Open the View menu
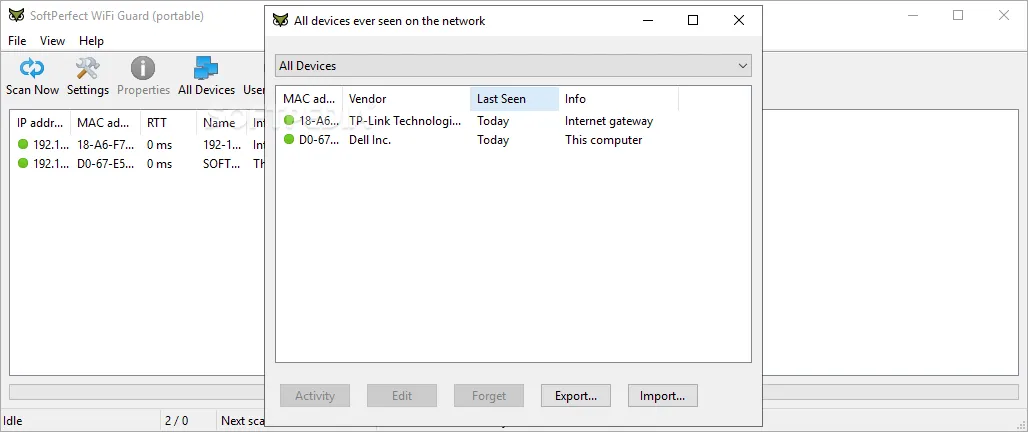Screen dimensions: 1028x432 [52, 41]
